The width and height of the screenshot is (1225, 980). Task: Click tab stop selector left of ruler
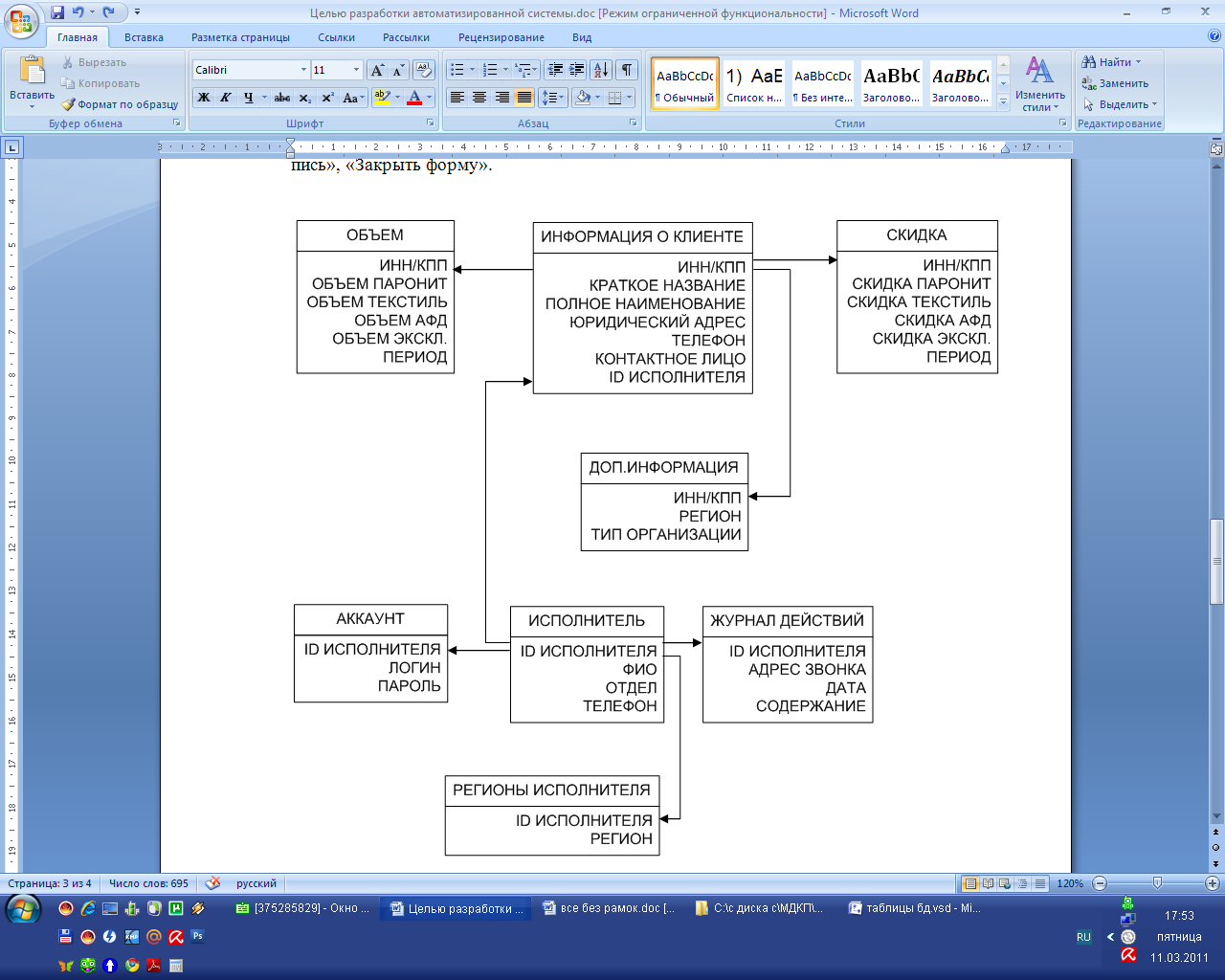click(11, 147)
